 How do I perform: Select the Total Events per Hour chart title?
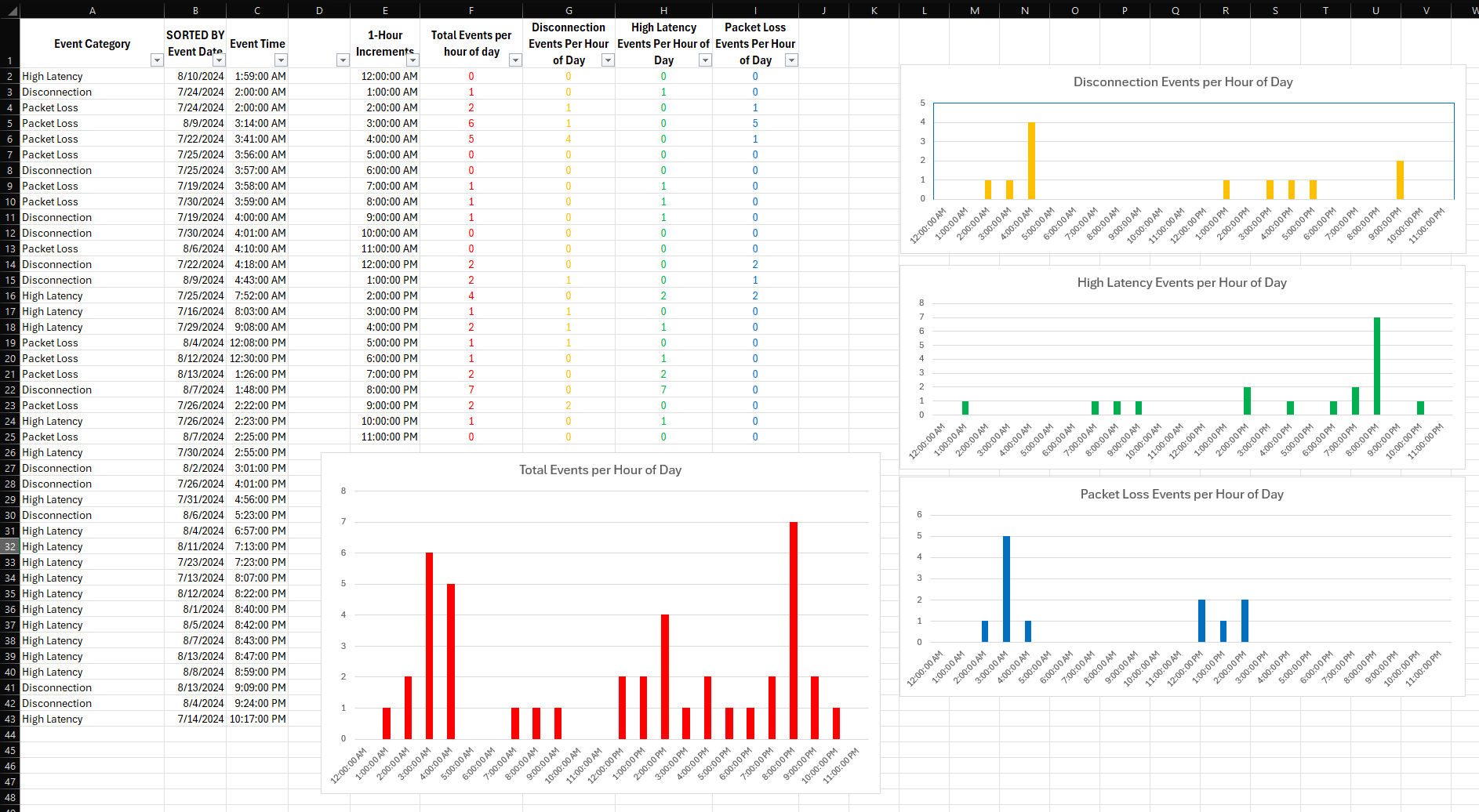(x=600, y=470)
